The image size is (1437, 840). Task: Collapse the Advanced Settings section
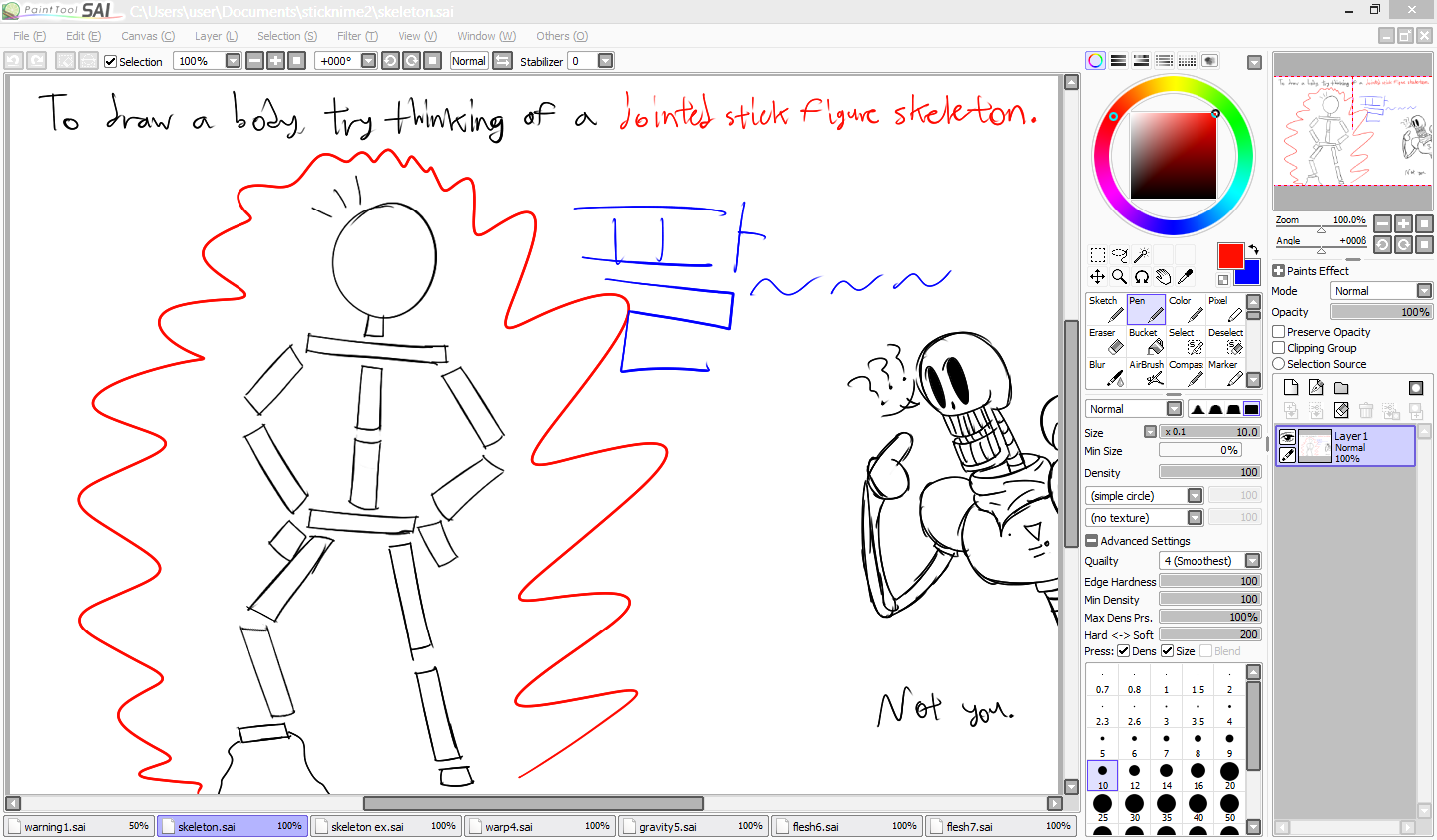1091,541
